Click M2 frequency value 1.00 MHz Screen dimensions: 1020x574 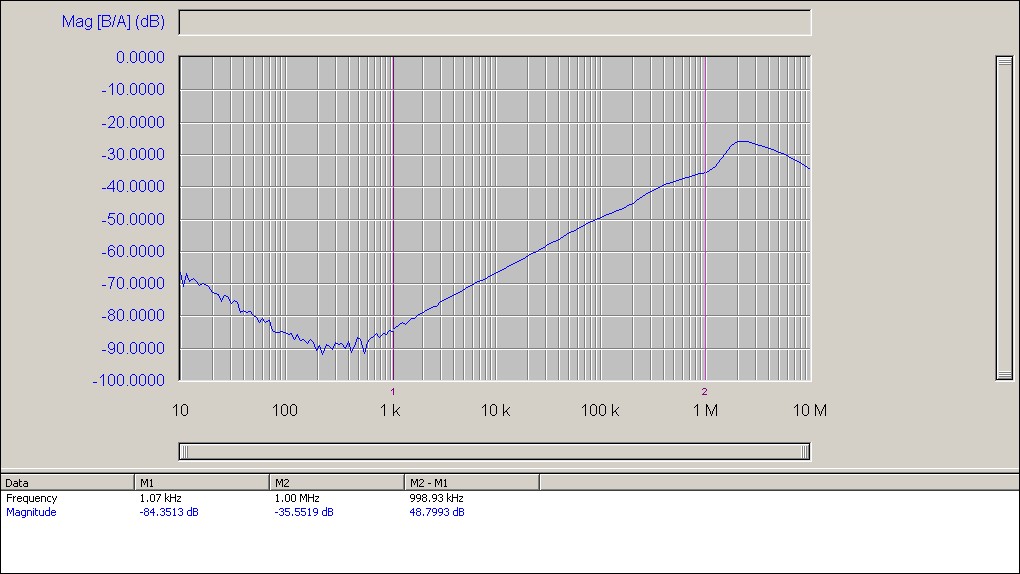tap(297, 499)
